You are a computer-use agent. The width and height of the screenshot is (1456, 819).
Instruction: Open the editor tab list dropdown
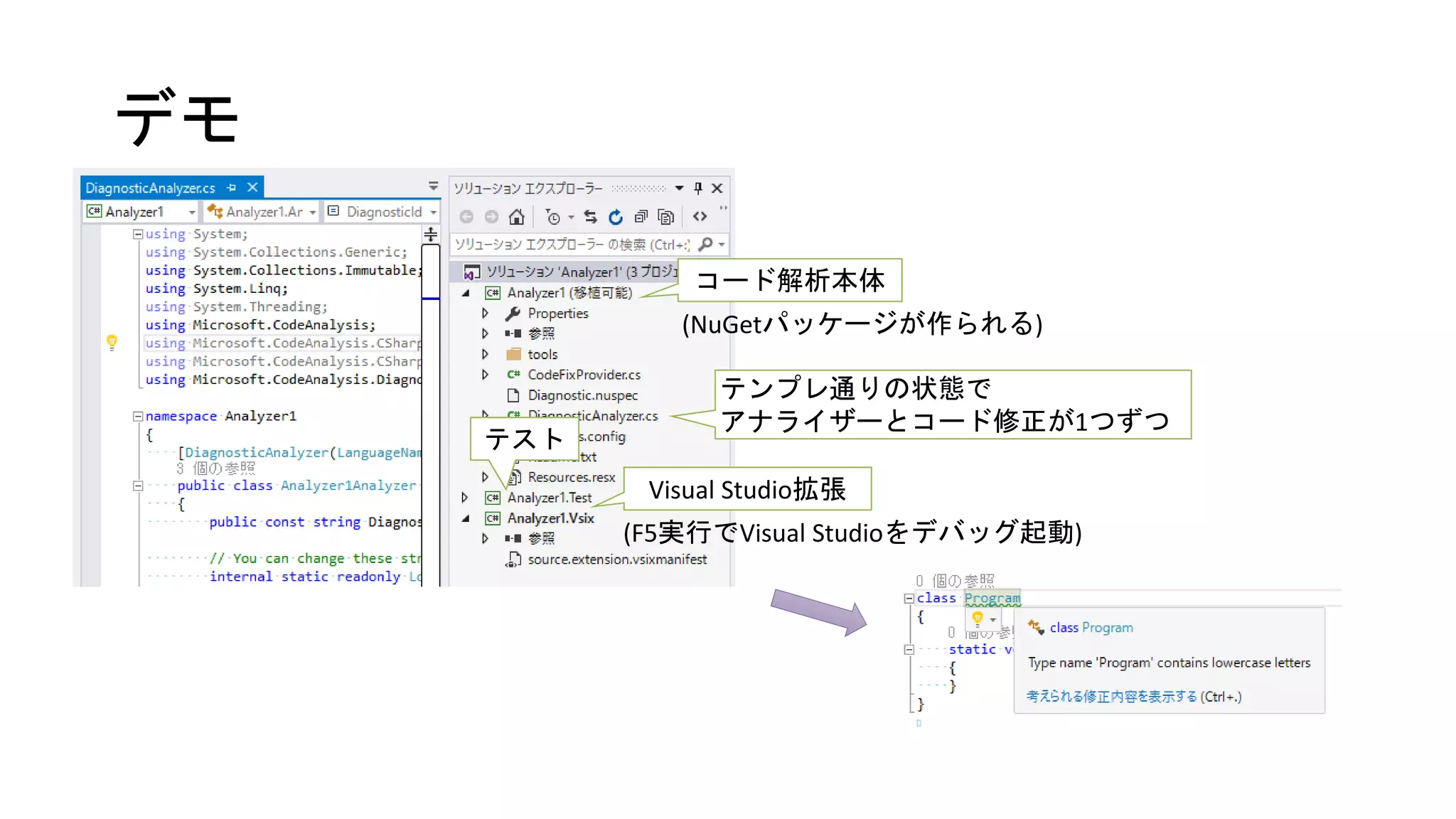coord(433,186)
